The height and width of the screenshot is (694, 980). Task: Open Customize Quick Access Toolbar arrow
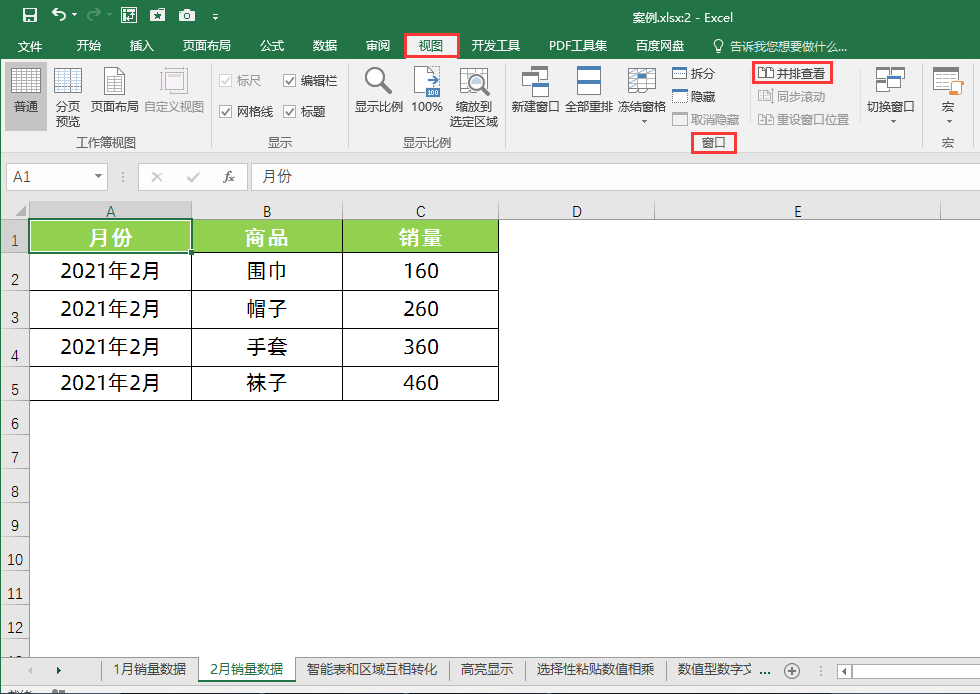point(215,16)
